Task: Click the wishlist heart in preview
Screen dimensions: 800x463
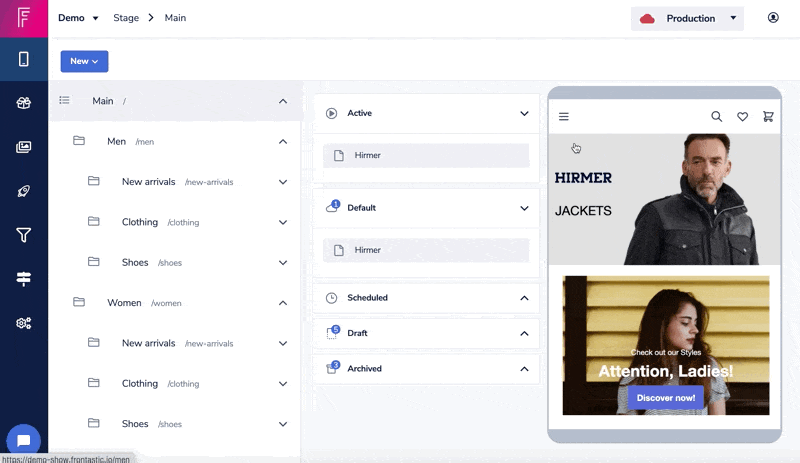Action: pyautogui.click(x=742, y=117)
